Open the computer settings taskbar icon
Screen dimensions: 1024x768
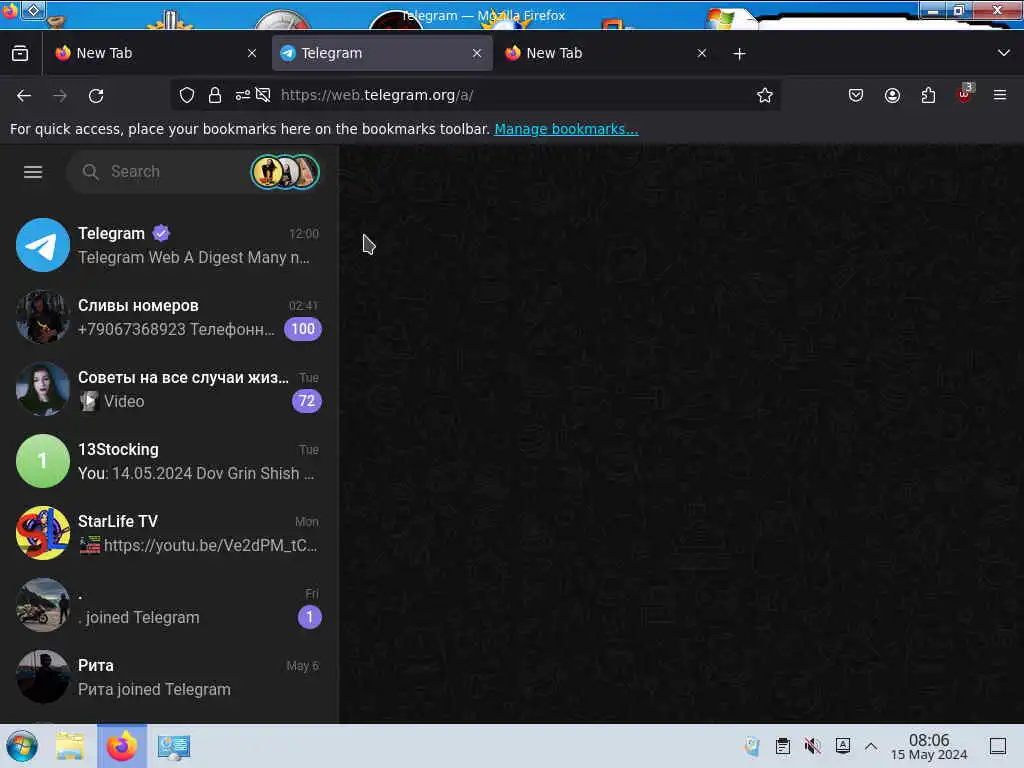tap(174, 746)
